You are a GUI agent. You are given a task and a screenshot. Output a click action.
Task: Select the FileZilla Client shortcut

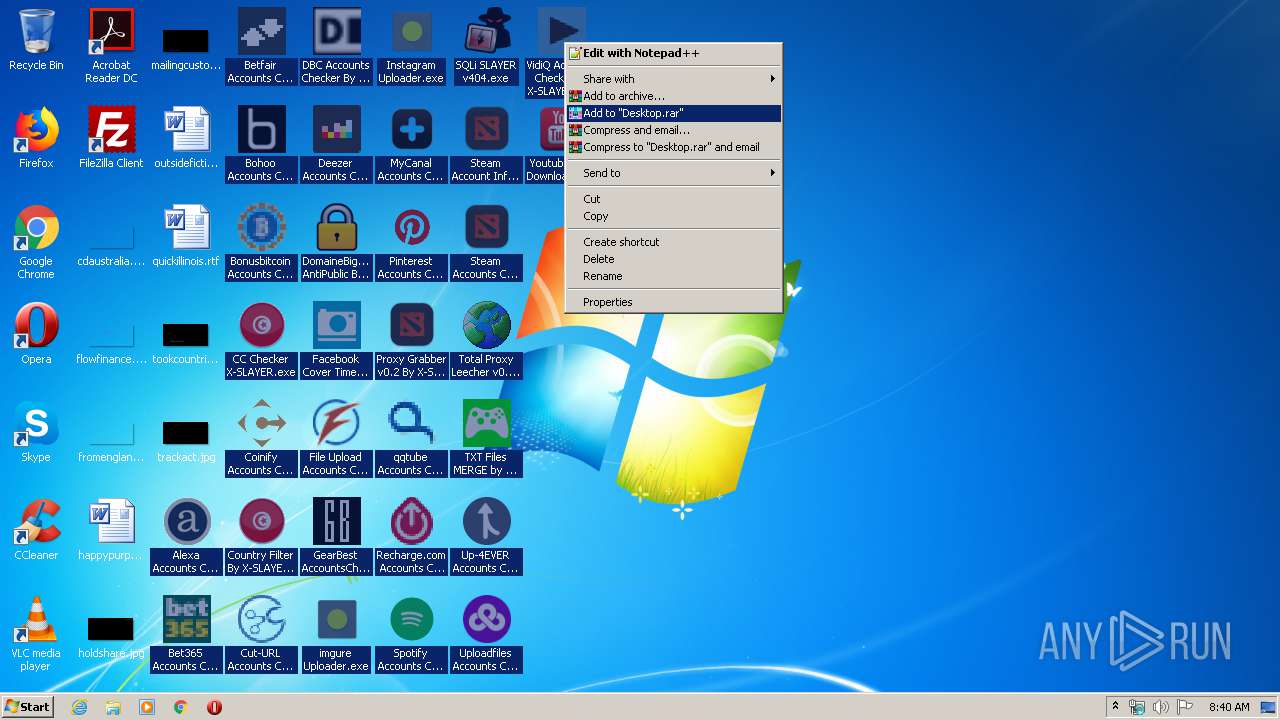[111, 138]
